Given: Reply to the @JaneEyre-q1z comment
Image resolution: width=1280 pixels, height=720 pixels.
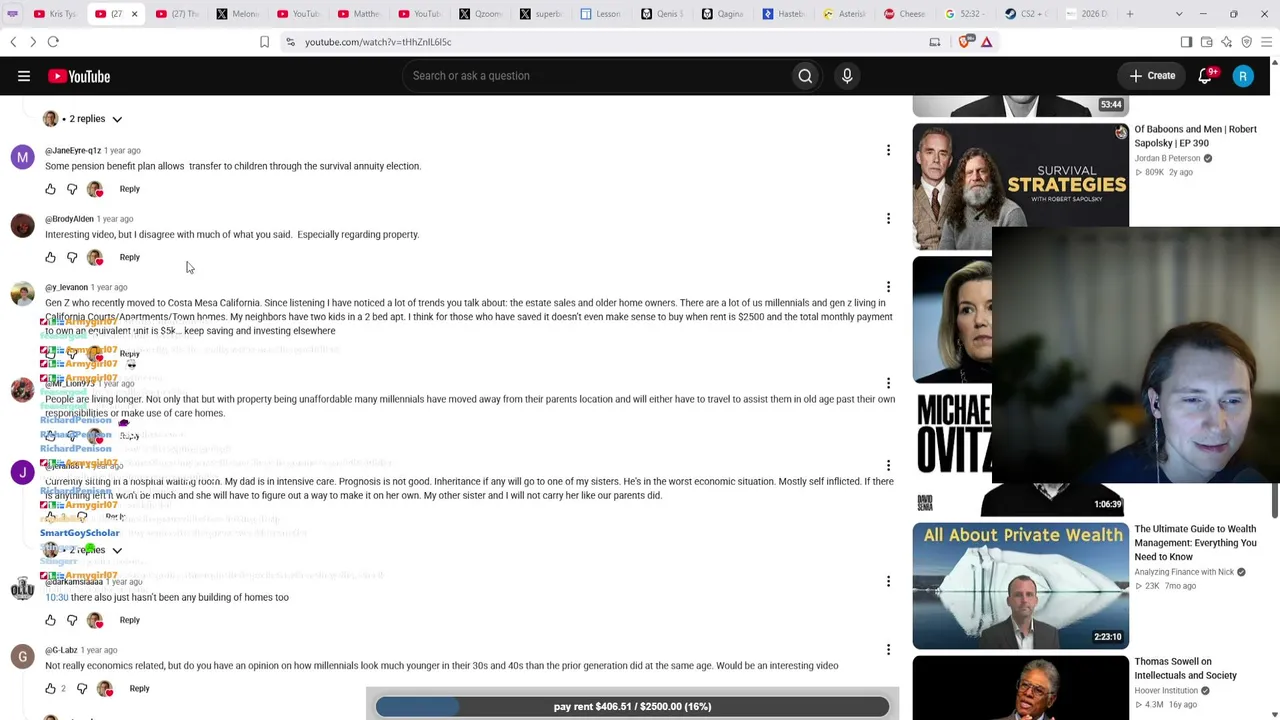Looking at the screenshot, I should [130, 189].
